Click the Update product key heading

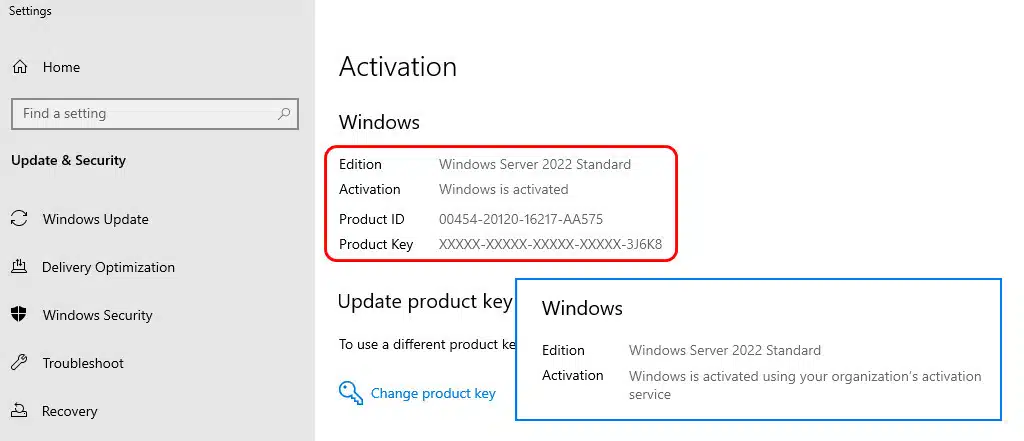click(425, 302)
